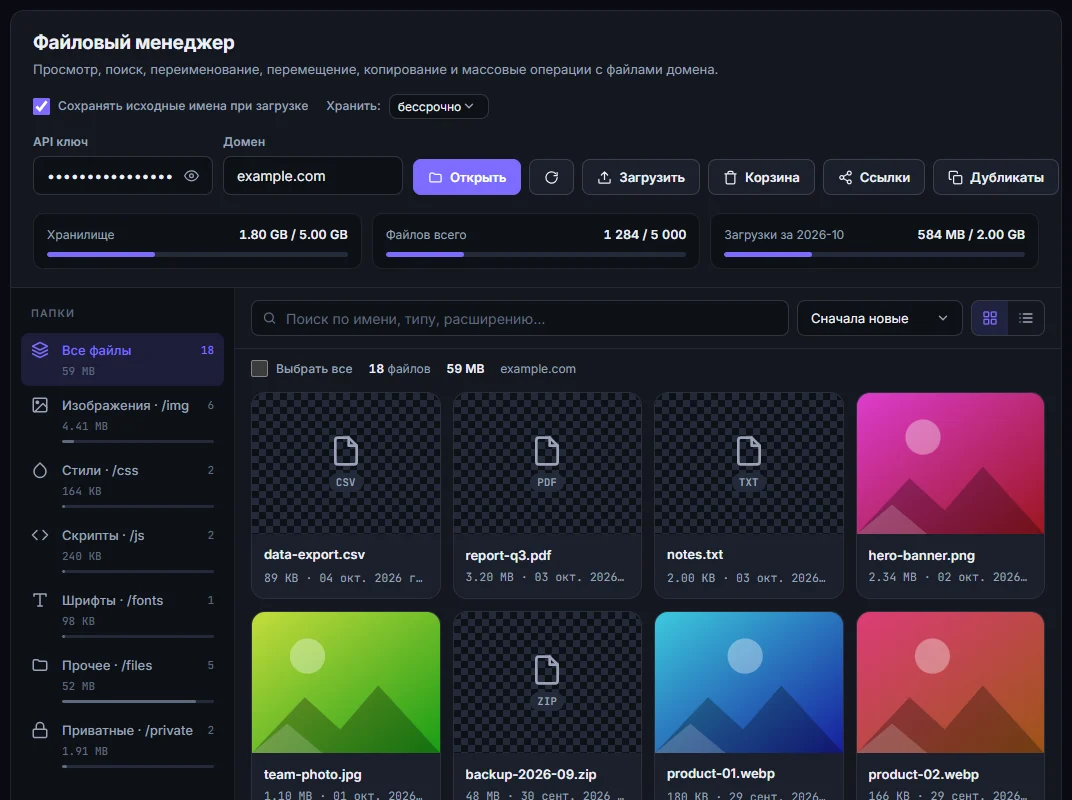Tick the Выбрать все checkbox

pos(259,369)
